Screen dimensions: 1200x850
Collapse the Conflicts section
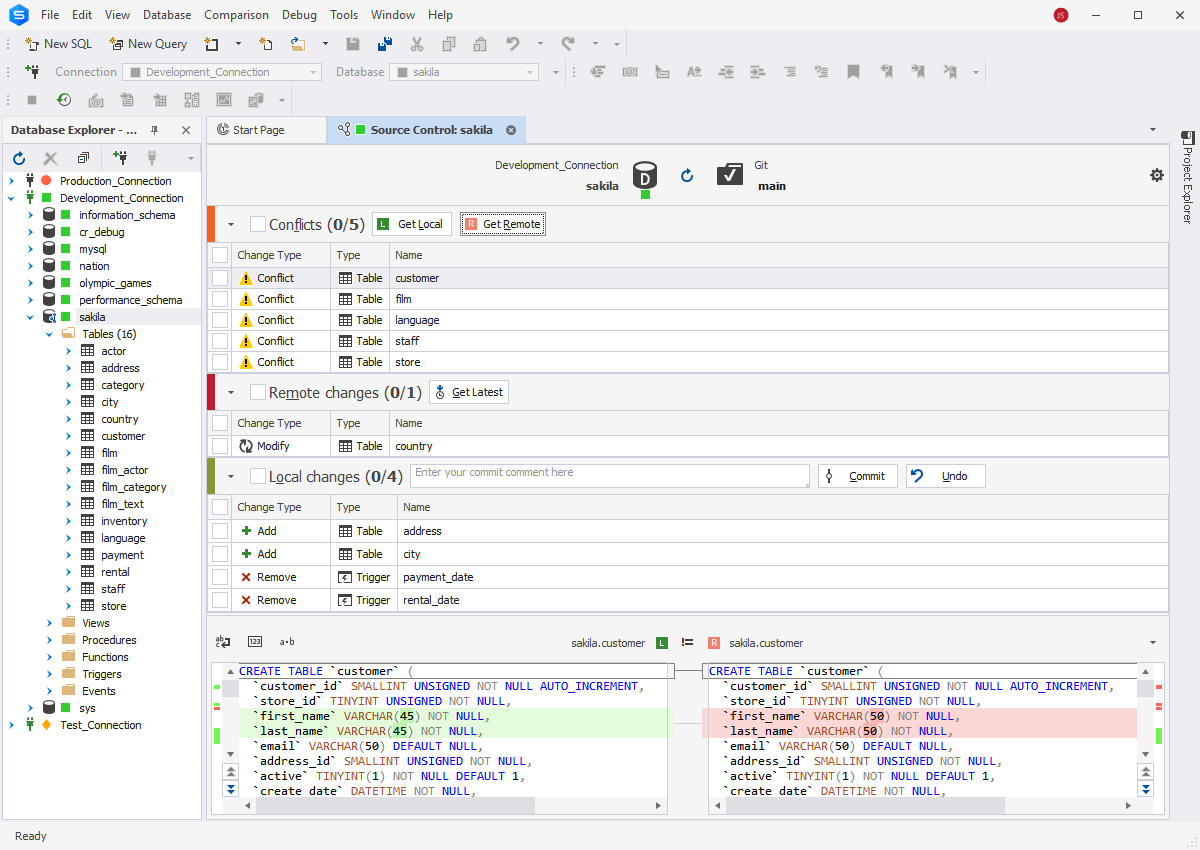(x=231, y=225)
